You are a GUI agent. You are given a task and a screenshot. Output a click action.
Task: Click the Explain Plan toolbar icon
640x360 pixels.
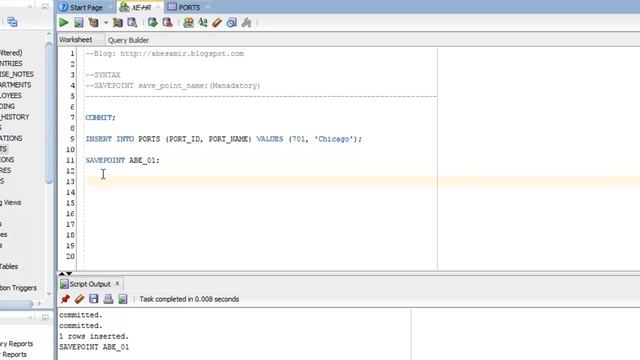click(x=93, y=22)
